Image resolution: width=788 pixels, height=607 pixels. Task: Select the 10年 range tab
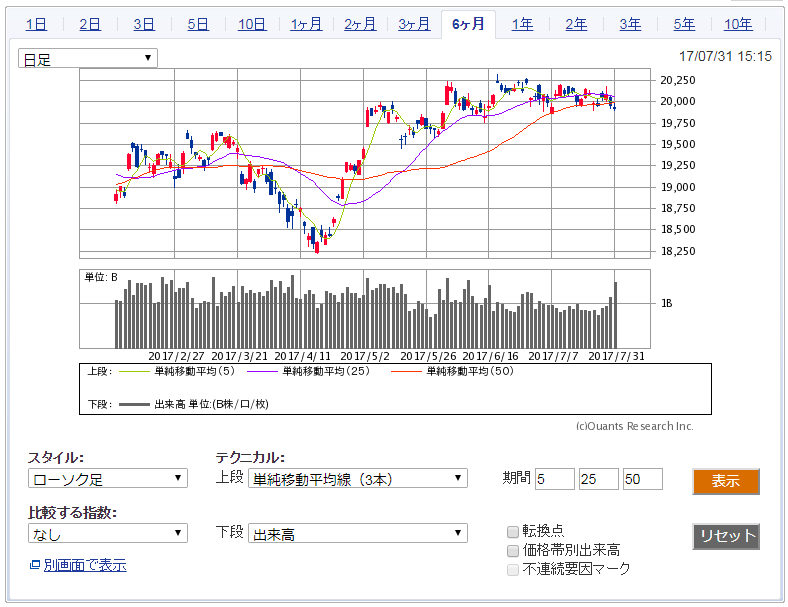click(738, 24)
